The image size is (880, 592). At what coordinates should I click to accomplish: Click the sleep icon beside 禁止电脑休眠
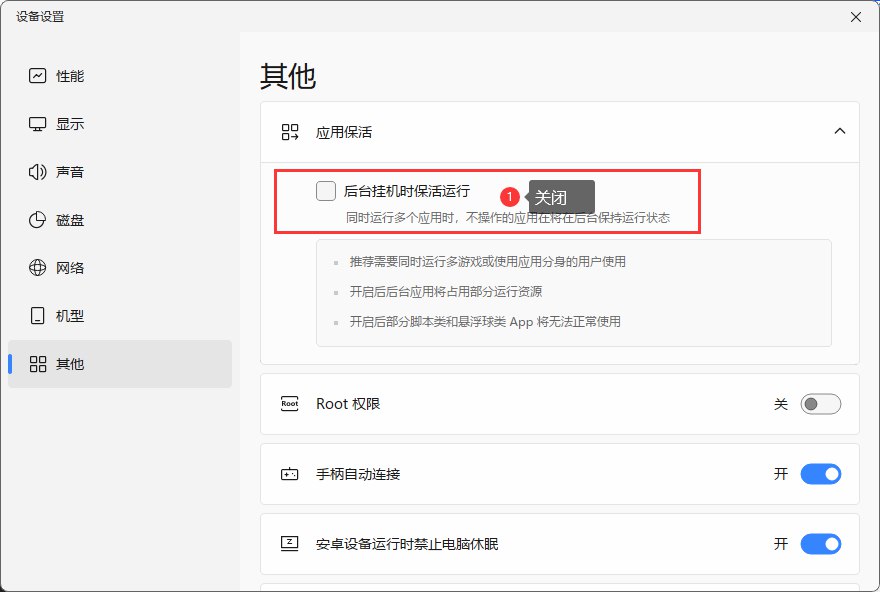pos(290,544)
